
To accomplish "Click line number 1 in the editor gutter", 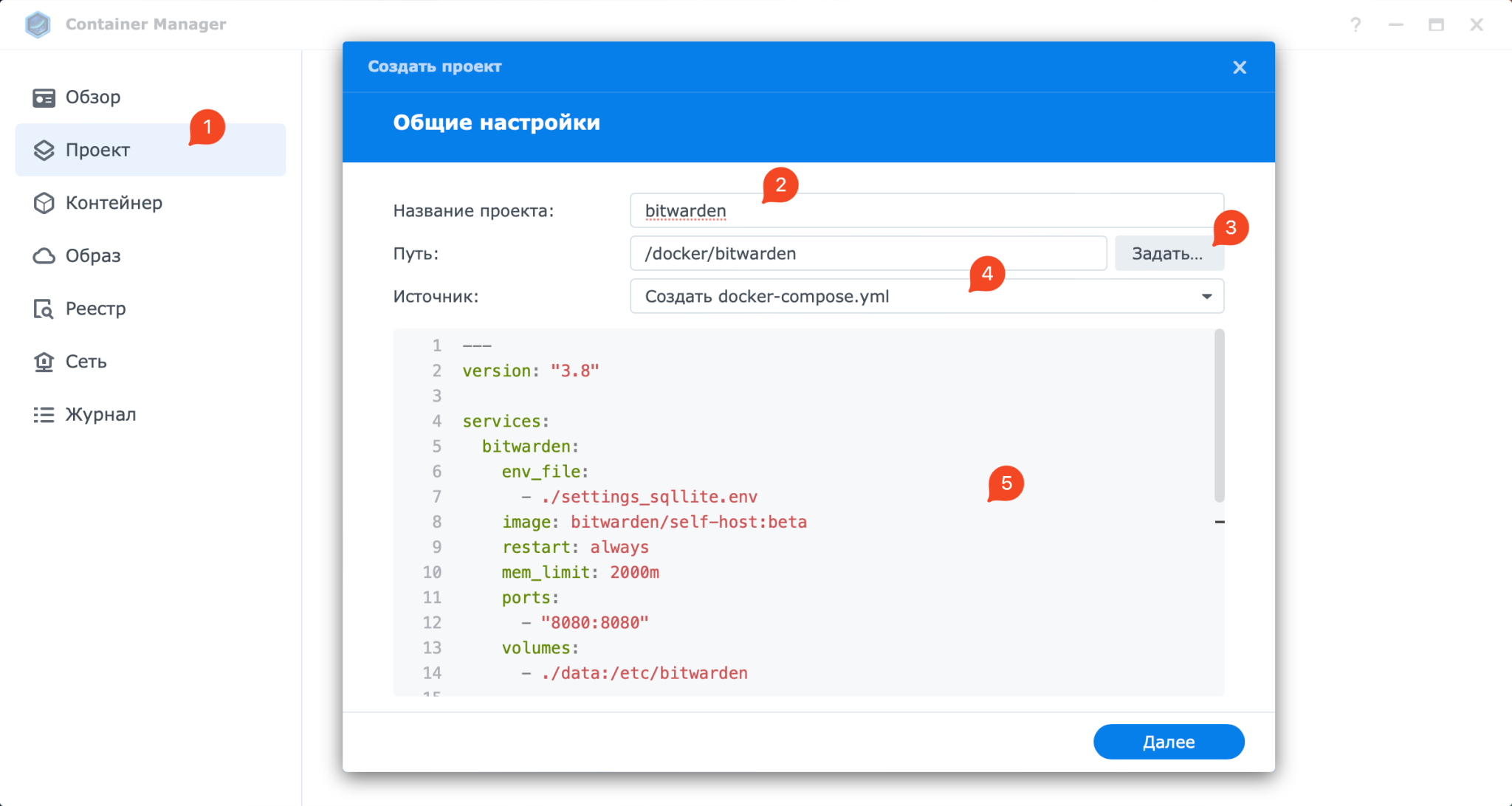I will click(x=436, y=345).
